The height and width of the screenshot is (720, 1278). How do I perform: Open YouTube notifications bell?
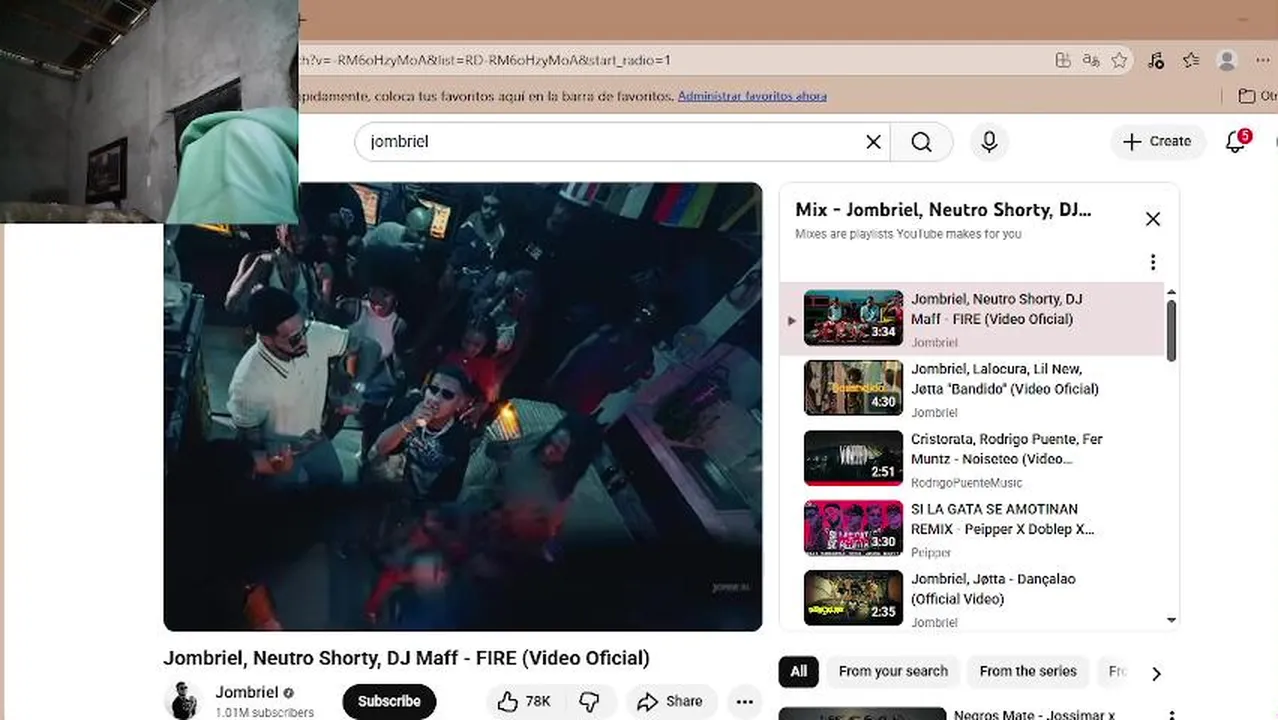point(1236,142)
